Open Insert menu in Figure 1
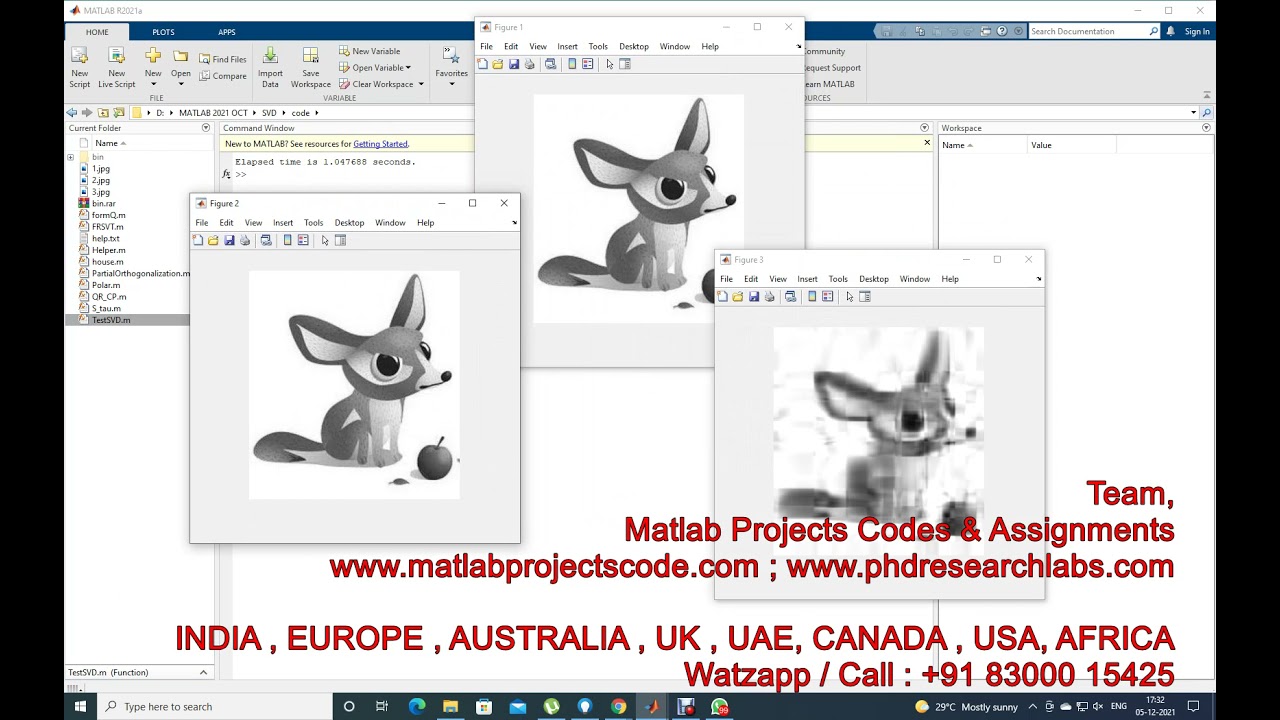Image resolution: width=1280 pixels, height=720 pixels. [x=567, y=46]
